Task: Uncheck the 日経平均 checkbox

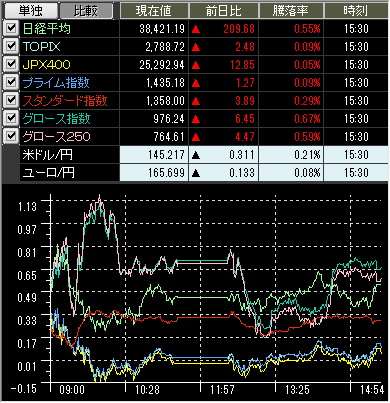Action: pos(11,28)
